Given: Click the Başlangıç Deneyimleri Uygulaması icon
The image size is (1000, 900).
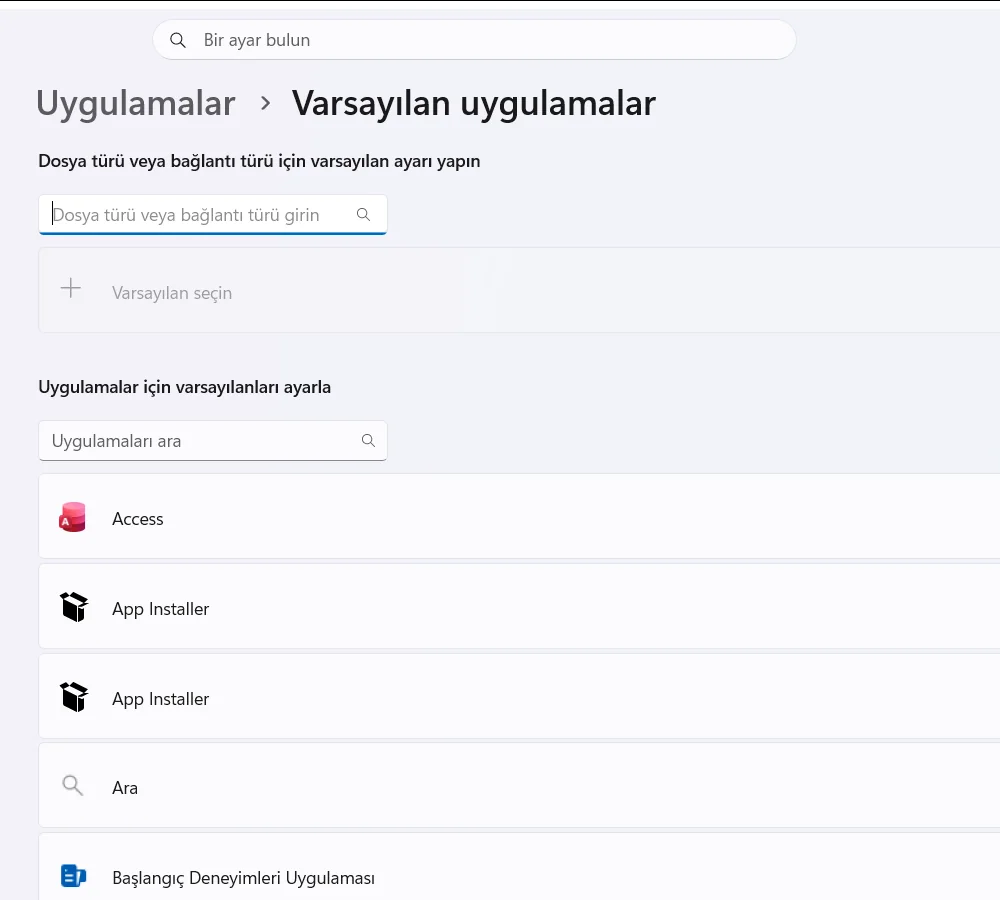Looking at the screenshot, I should click(x=73, y=876).
